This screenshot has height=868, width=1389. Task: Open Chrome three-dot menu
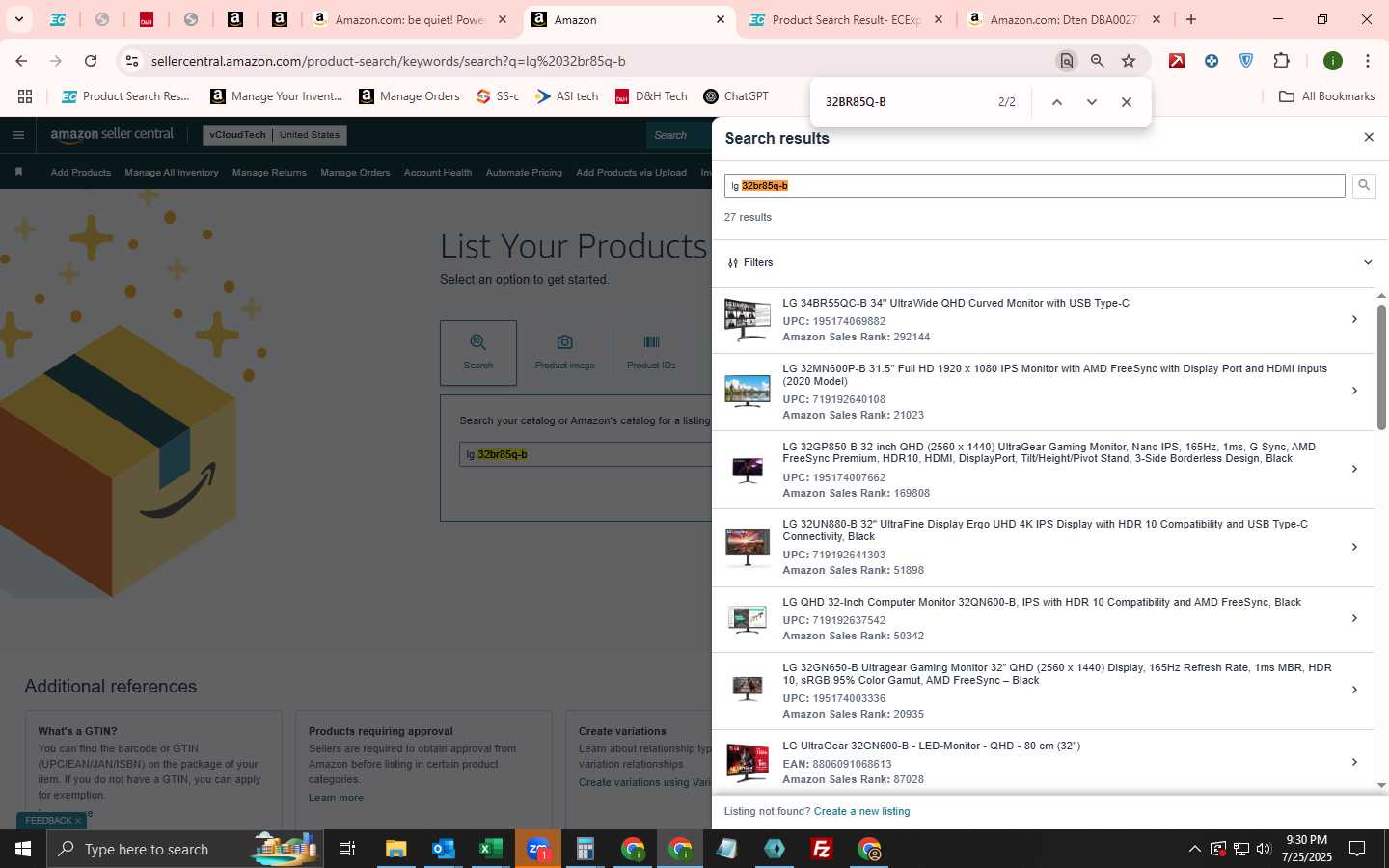1367,61
